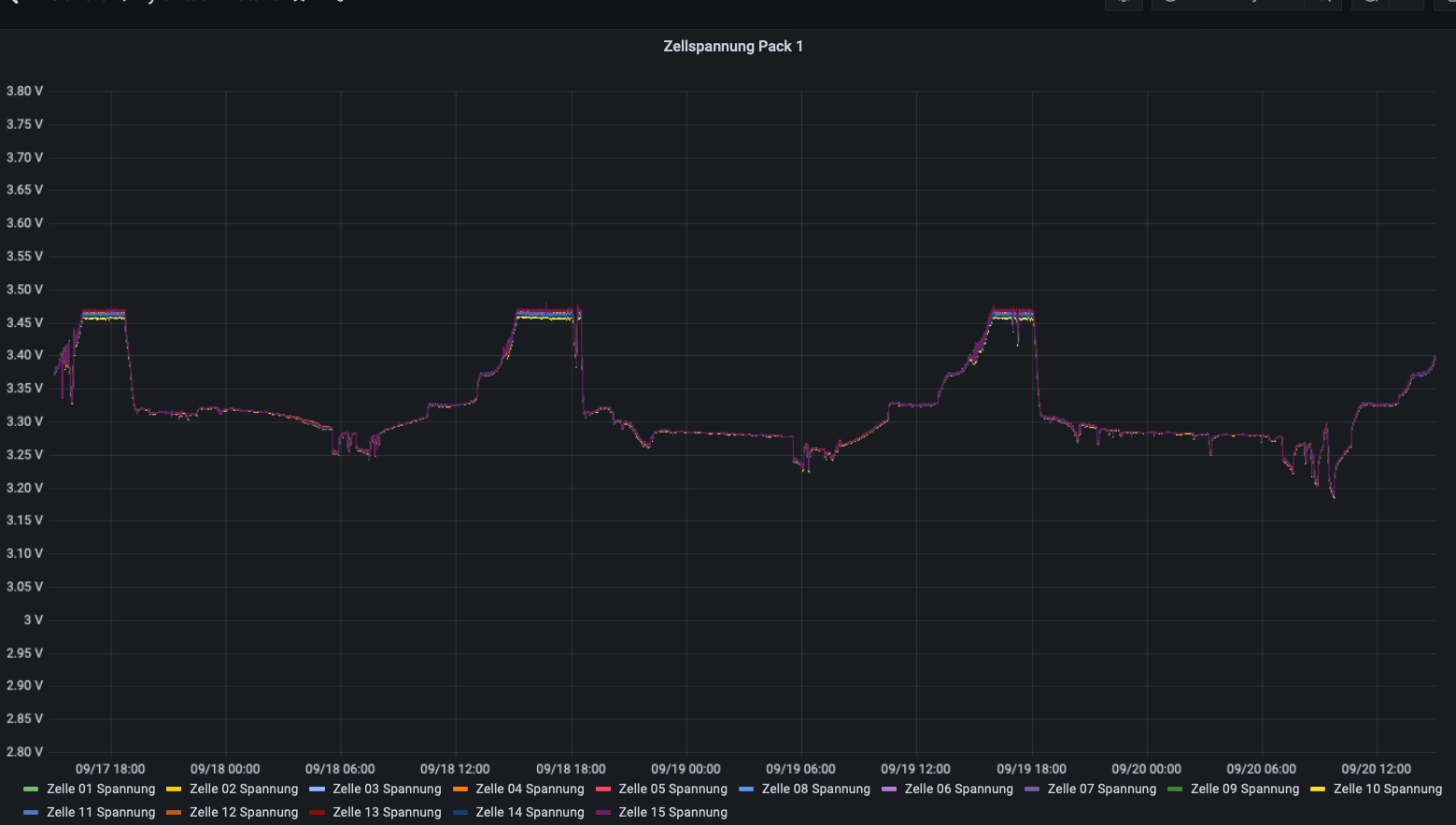Open the color swatch for Zelle 03 Spannung
Image resolution: width=1456 pixels, height=825 pixels.
[x=317, y=789]
